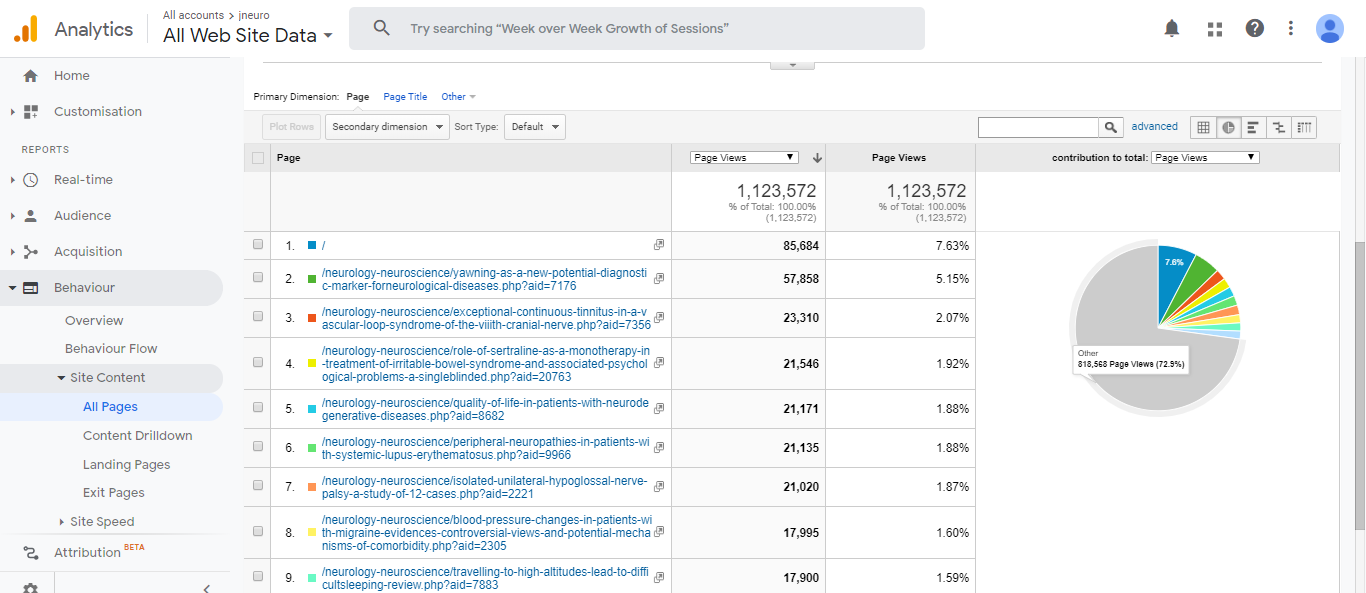Open the help question mark icon
Screen dimensions: 1366x593
coord(1254,29)
